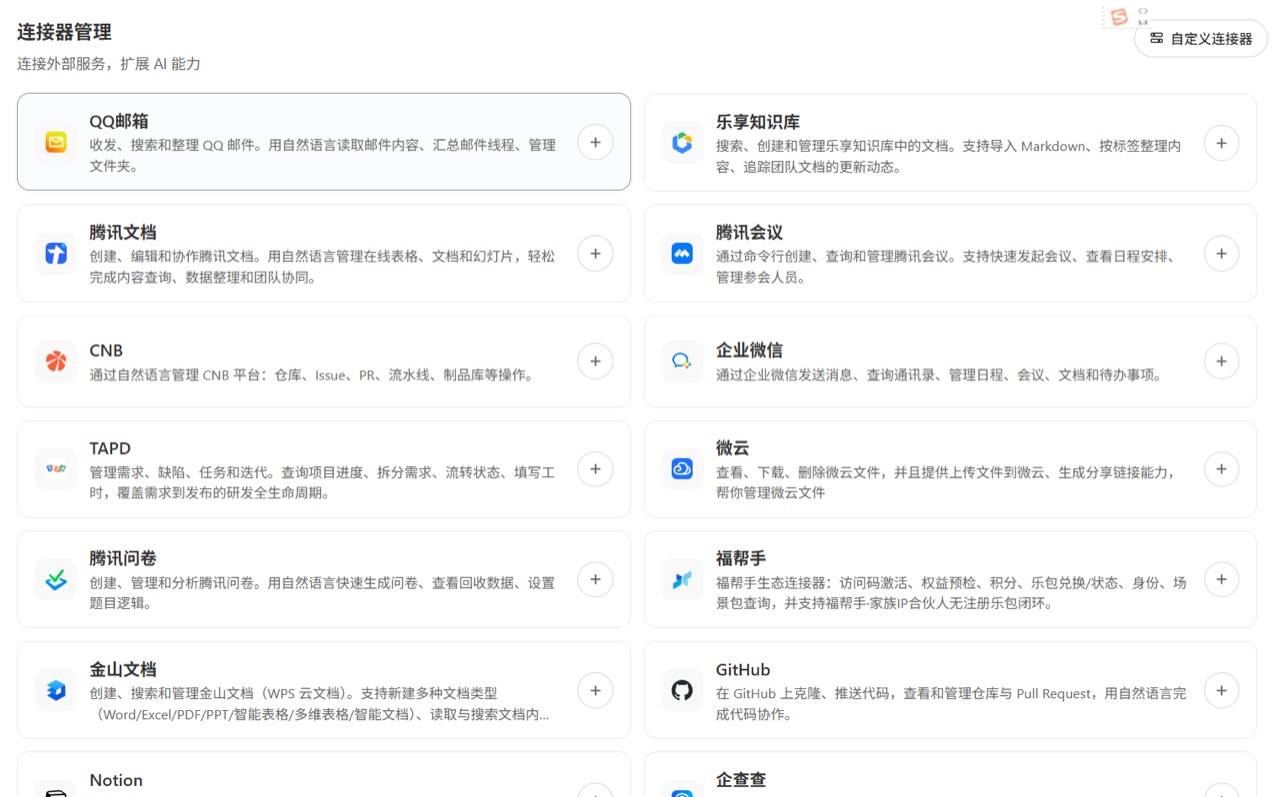This screenshot has width=1280, height=797.
Task: Add the 腾讯问卷 connector with plus button
Action: pos(595,579)
